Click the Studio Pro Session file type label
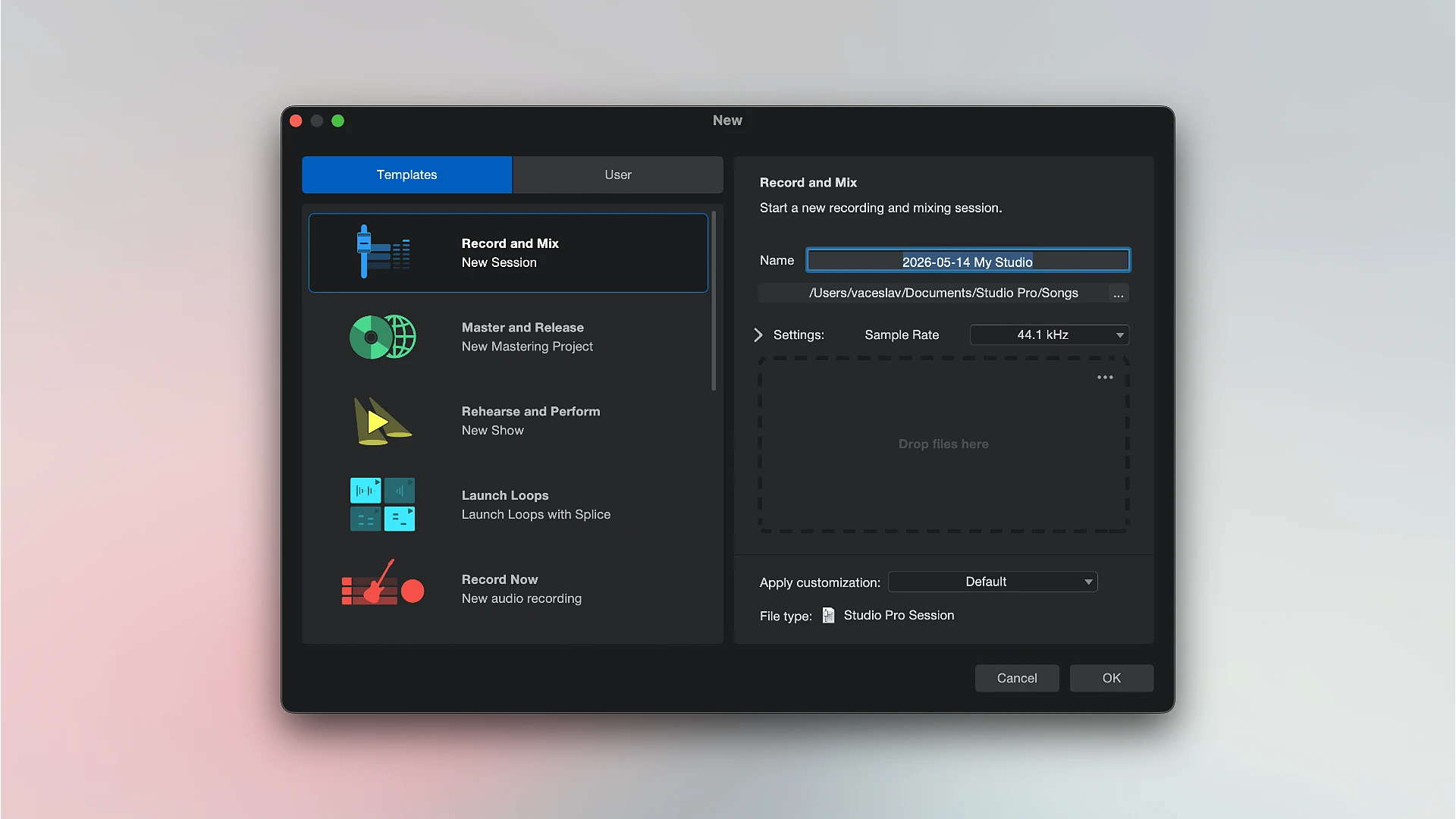The height and width of the screenshot is (819, 1456). (899, 615)
